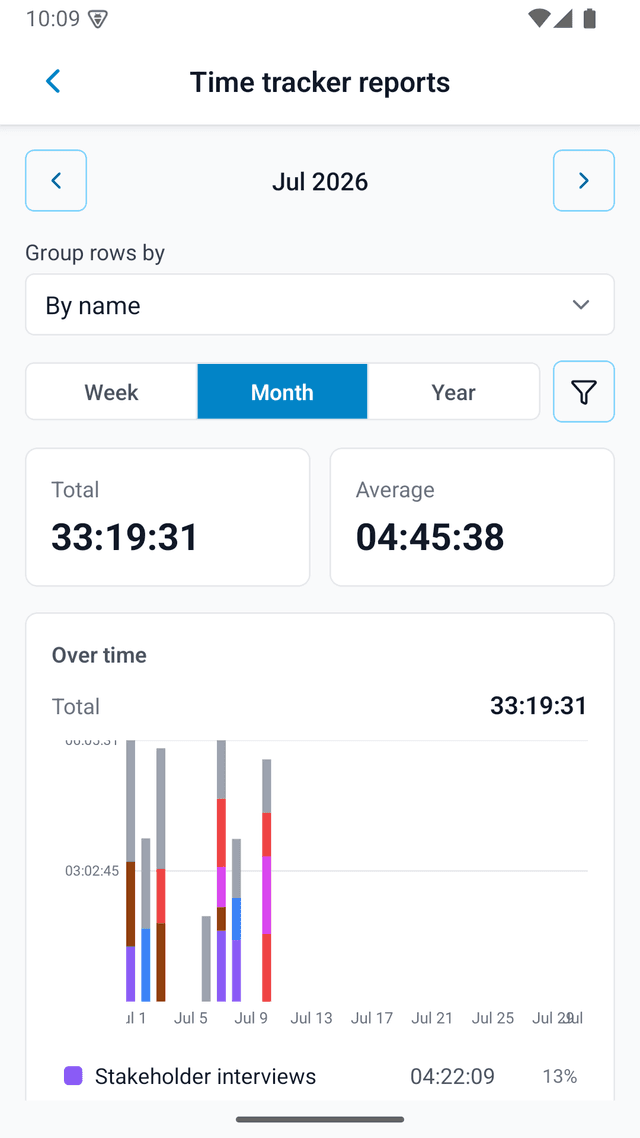Select the Stakeholder interviews legend row
This screenshot has width=640, height=1138.
[320, 1076]
